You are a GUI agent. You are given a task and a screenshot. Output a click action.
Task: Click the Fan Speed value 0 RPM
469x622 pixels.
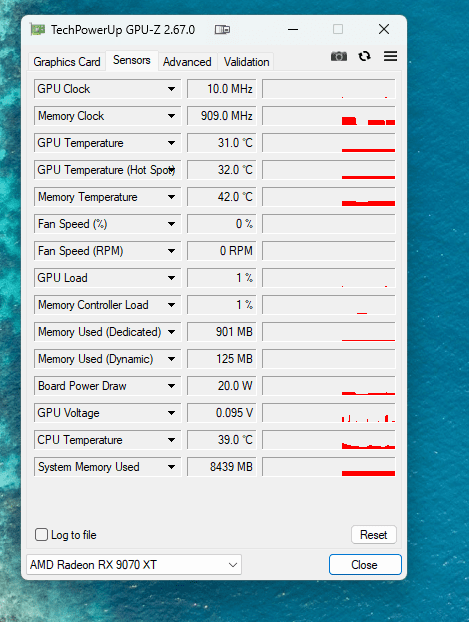222,251
